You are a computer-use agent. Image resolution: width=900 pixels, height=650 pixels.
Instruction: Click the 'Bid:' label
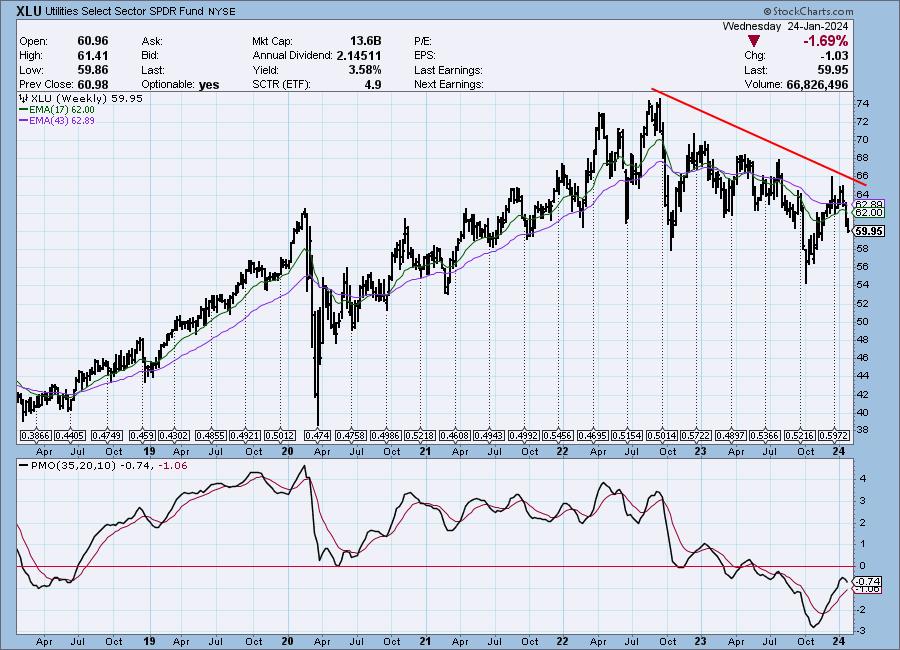point(151,56)
